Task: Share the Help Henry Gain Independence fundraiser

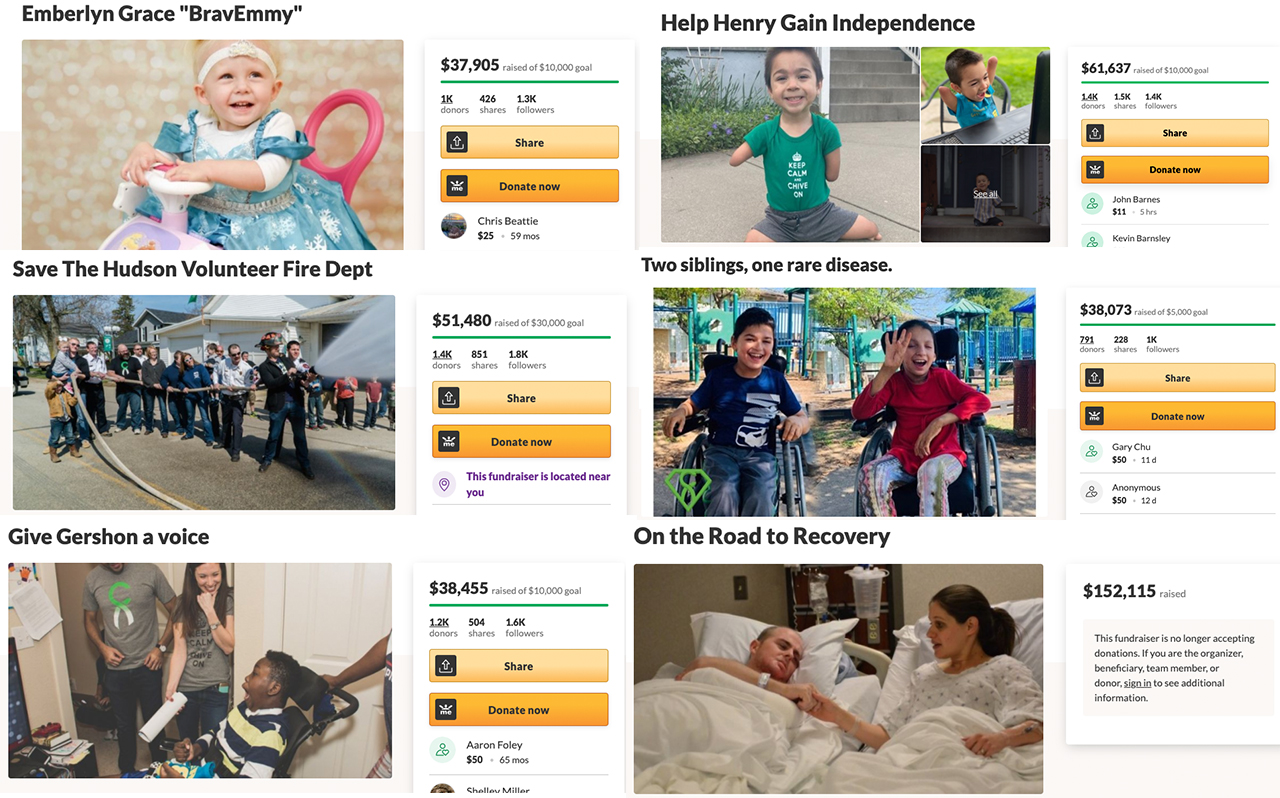Action: pyautogui.click(x=1174, y=133)
